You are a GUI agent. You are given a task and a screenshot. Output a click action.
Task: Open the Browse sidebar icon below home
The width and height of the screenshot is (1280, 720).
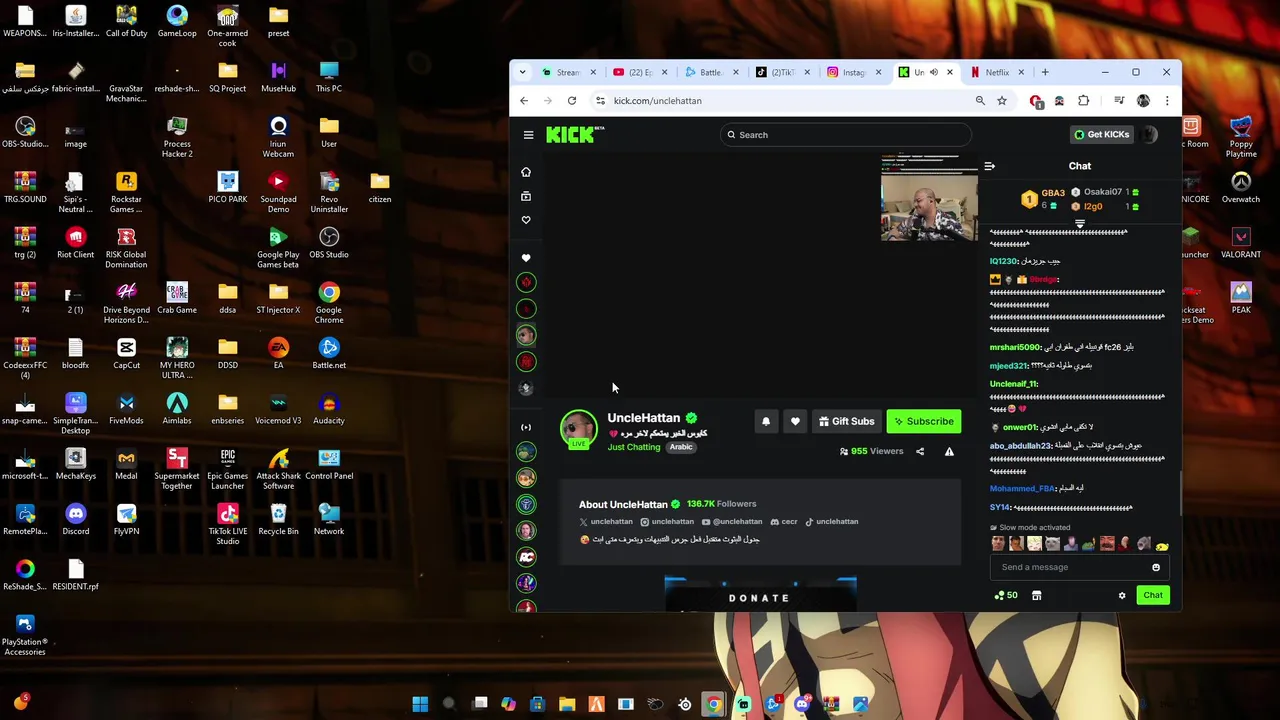526,196
